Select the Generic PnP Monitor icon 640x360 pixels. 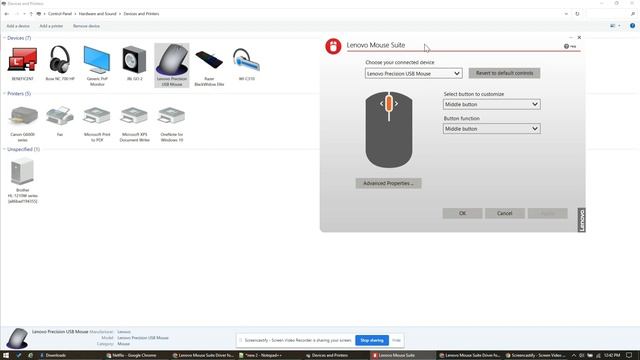[x=97, y=60]
